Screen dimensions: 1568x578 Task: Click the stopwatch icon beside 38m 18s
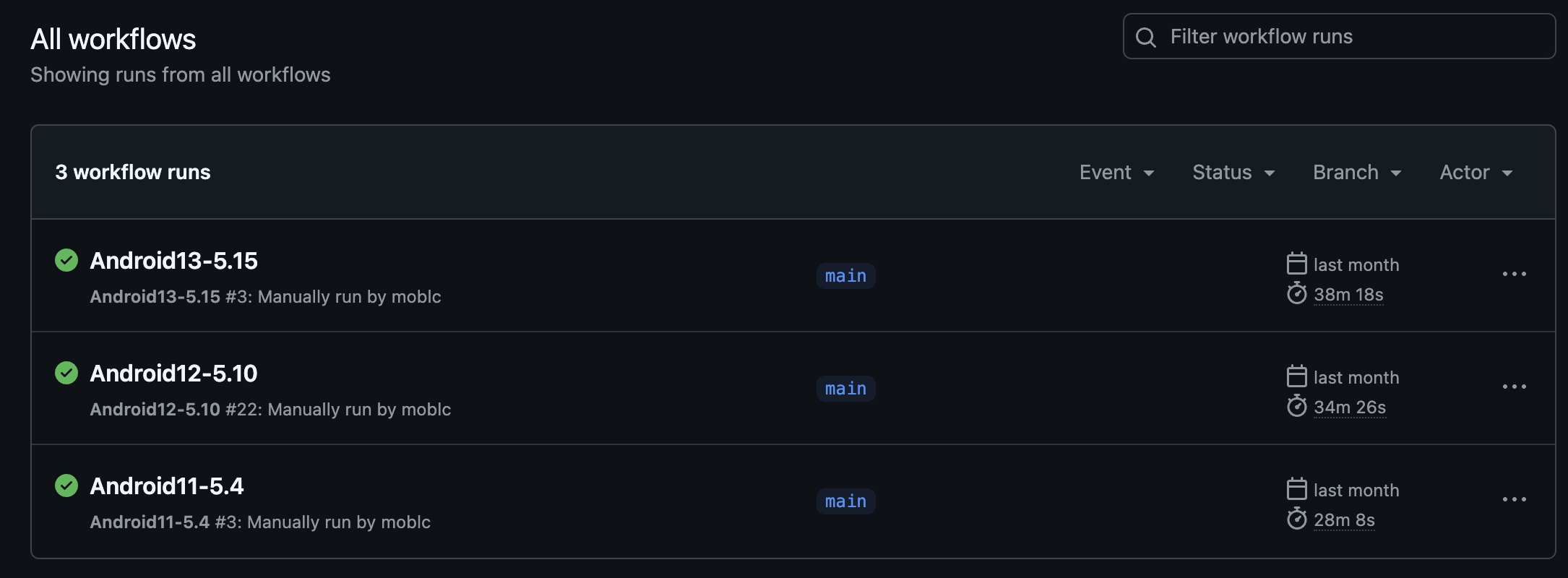coord(1297,294)
